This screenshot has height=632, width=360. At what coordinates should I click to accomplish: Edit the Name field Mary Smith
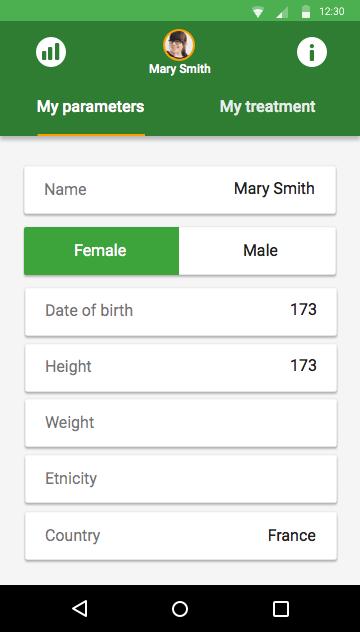point(180,190)
